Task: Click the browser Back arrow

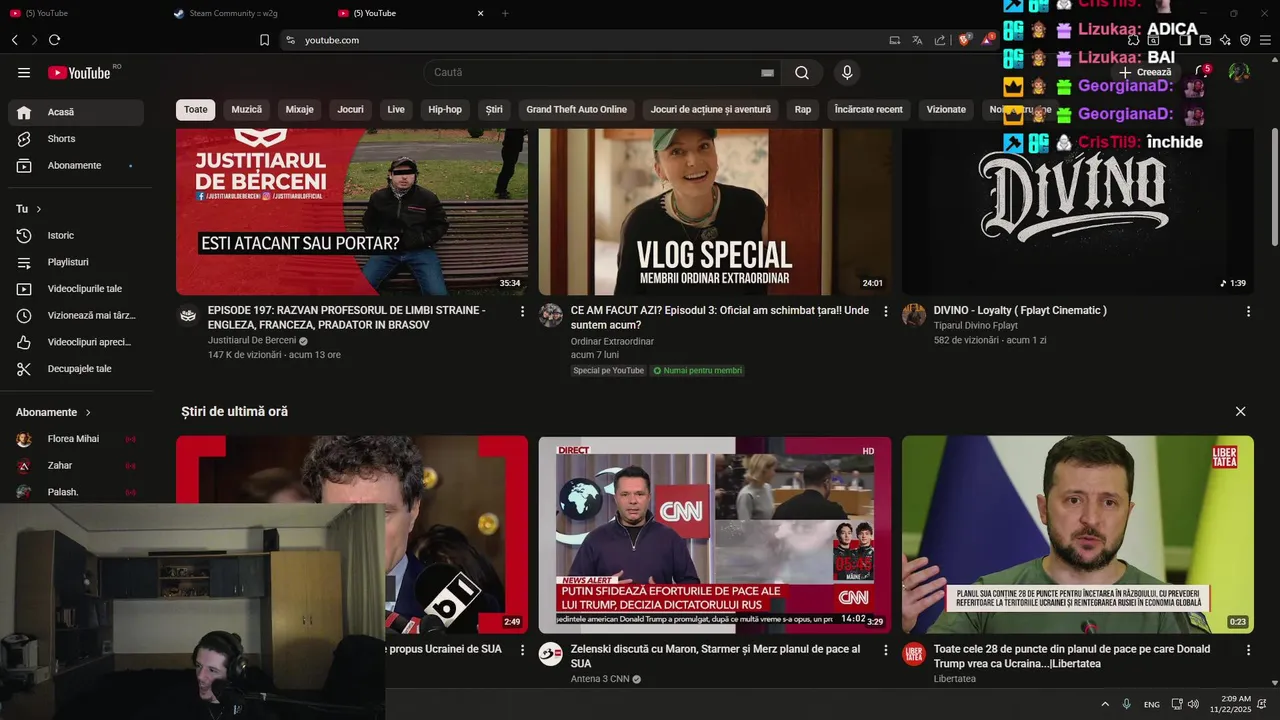Action: click(14, 40)
